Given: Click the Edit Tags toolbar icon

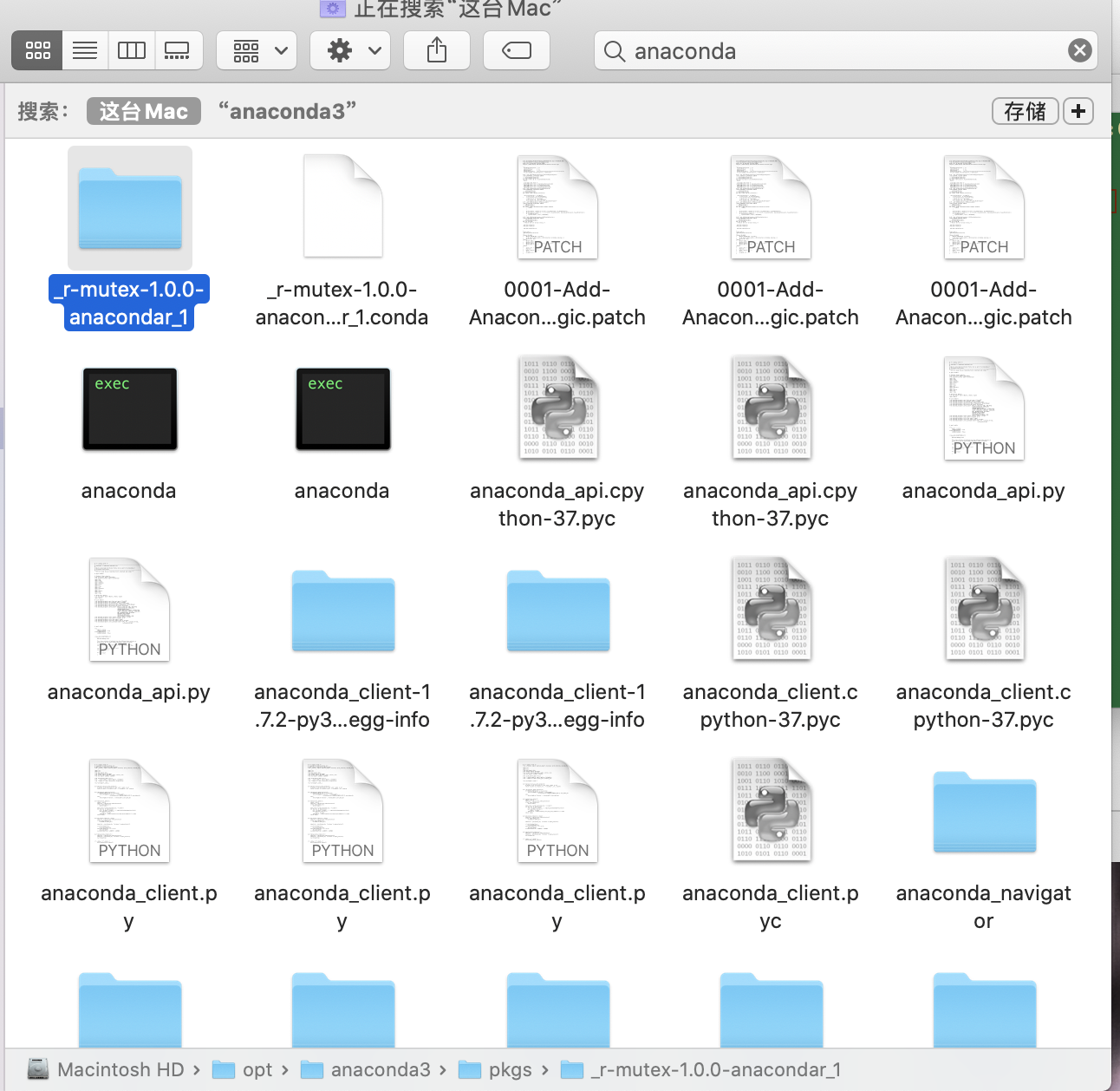Looking at the screenshot, I should pos(517,50).
